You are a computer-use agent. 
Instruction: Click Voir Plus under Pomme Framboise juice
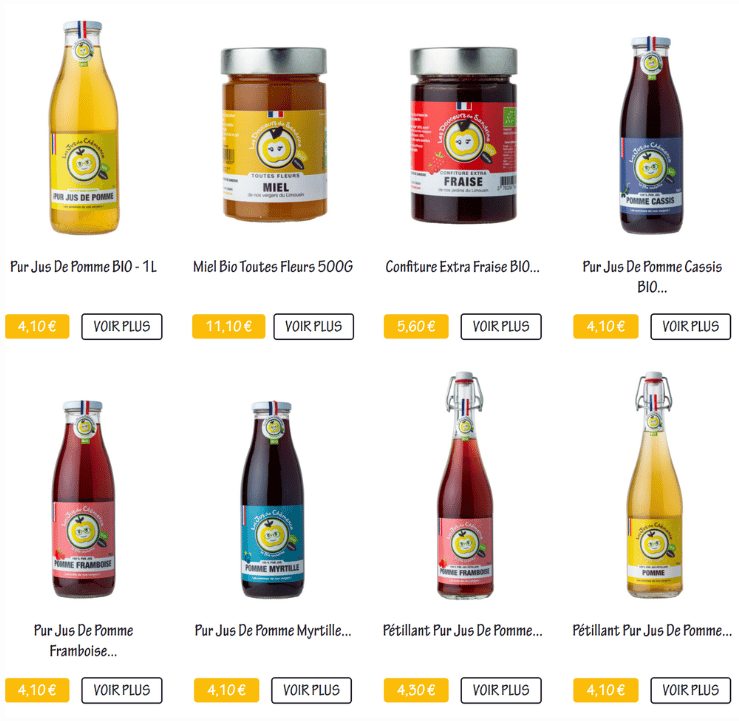[x=122, y=690]
